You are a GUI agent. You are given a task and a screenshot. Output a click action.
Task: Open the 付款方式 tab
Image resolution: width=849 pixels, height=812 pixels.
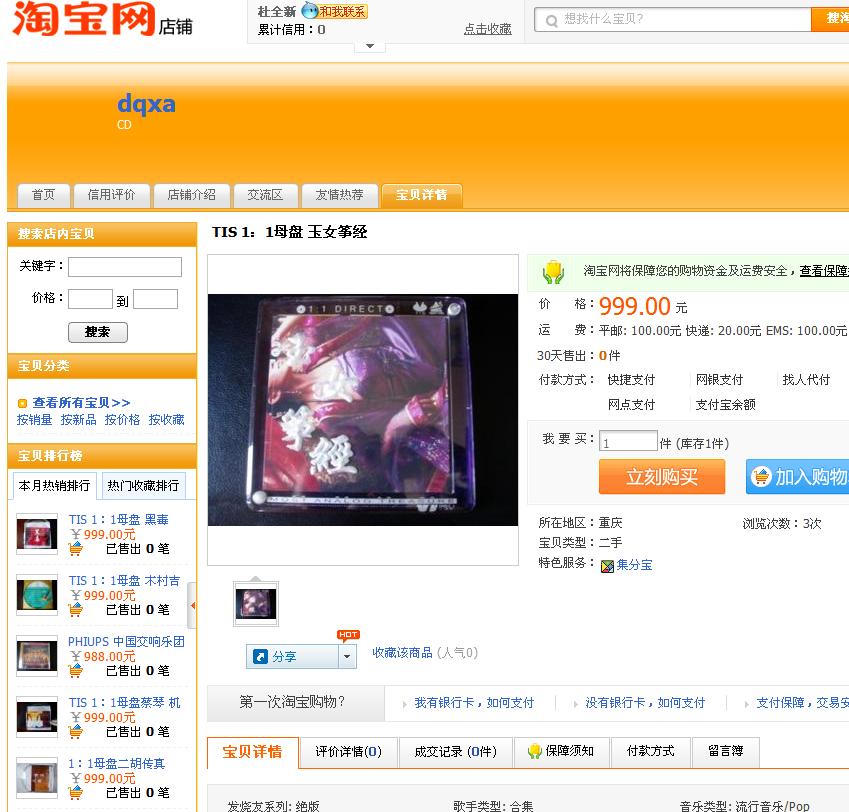coord(651,752)
